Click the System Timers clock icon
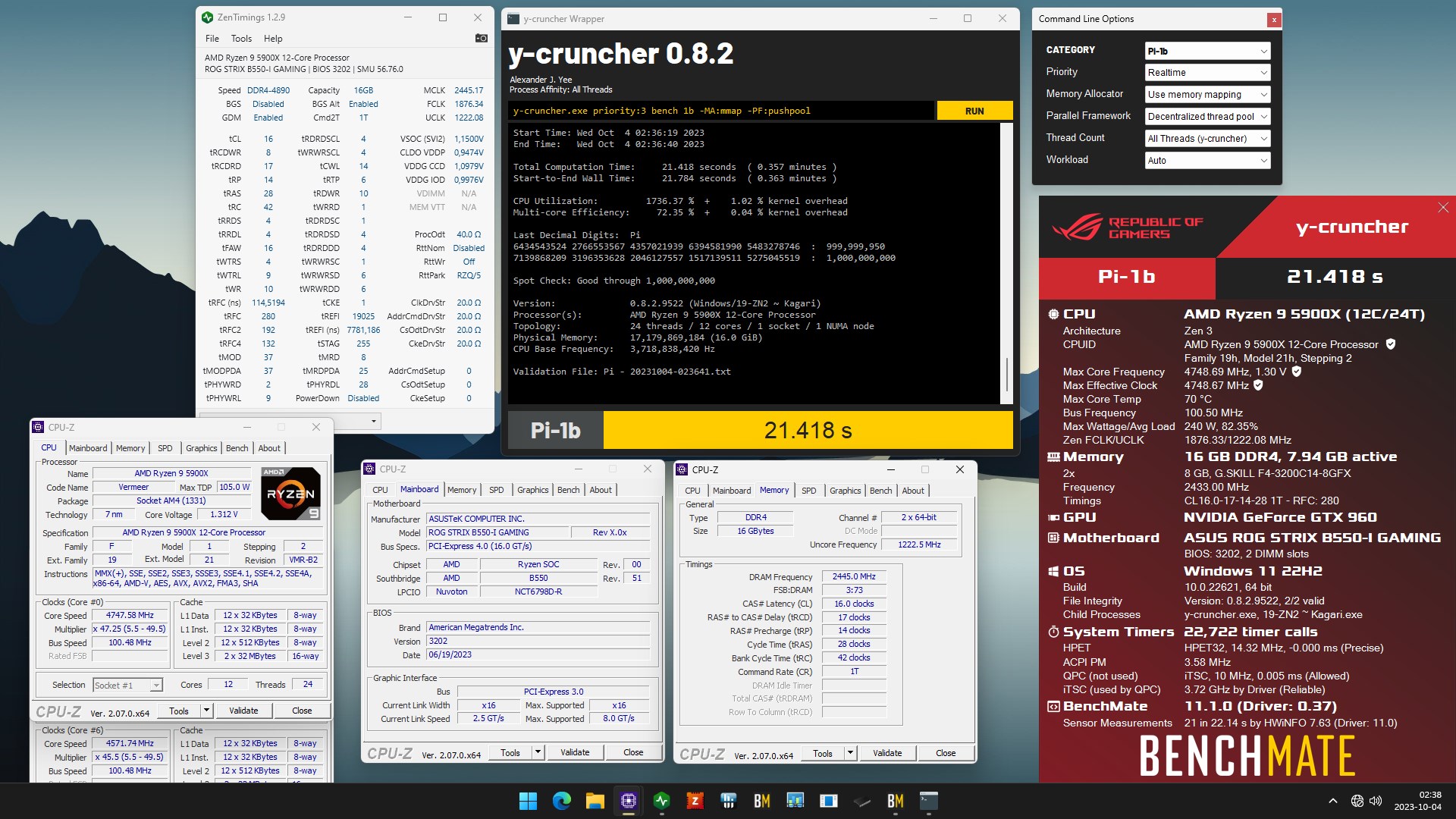Image resolution: width=1456 pixels, height=819 pixels. click(x=1053, y=632)
